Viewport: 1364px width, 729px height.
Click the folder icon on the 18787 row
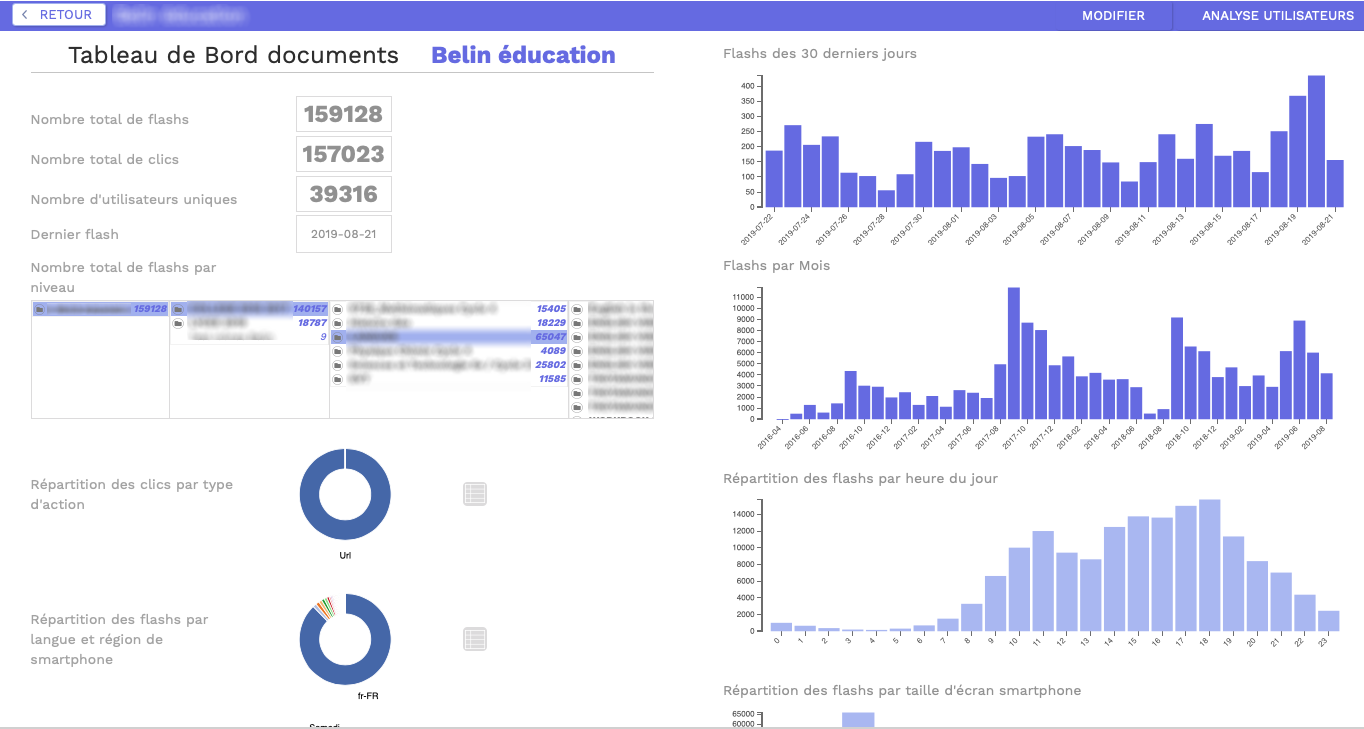pos(177,323)
